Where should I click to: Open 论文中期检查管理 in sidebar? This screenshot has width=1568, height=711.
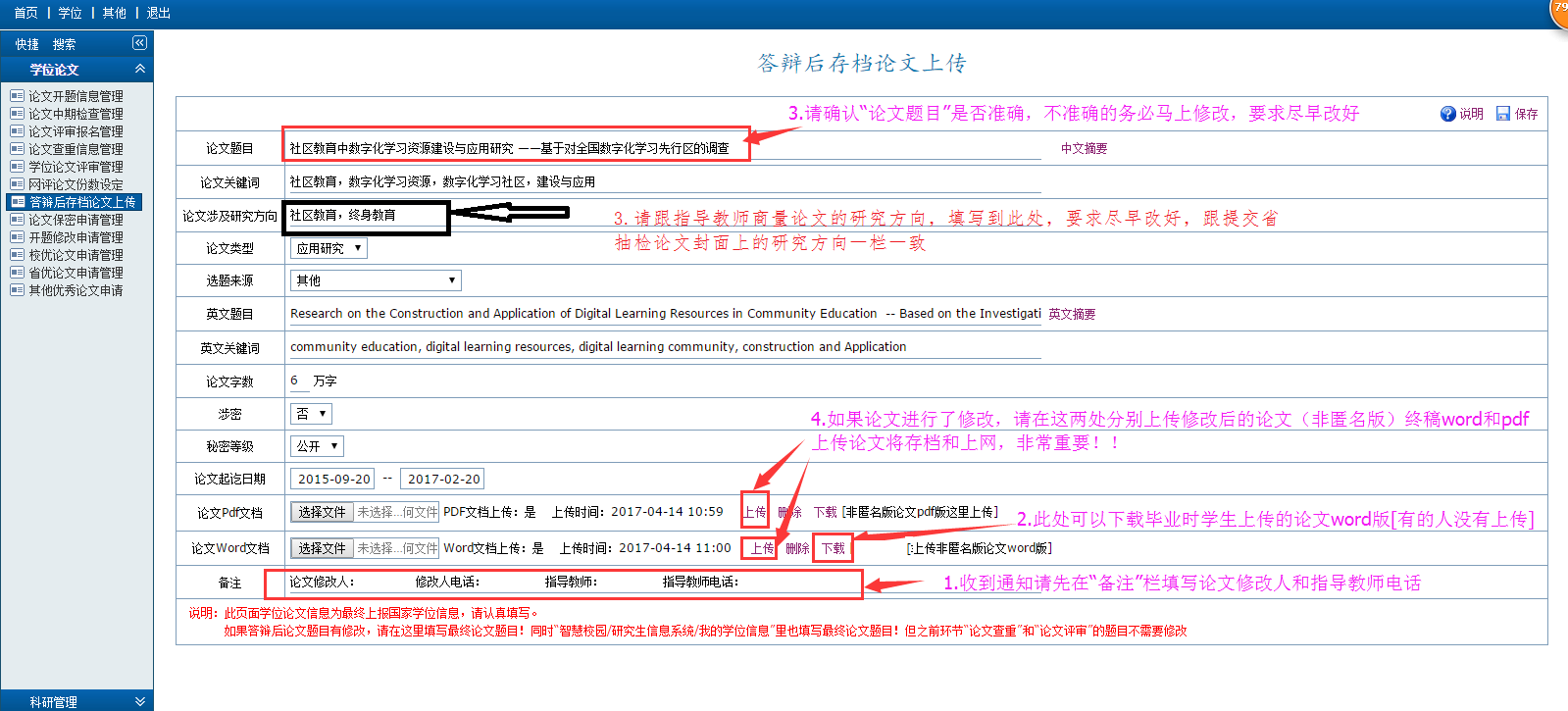click(x=76, y=114)
